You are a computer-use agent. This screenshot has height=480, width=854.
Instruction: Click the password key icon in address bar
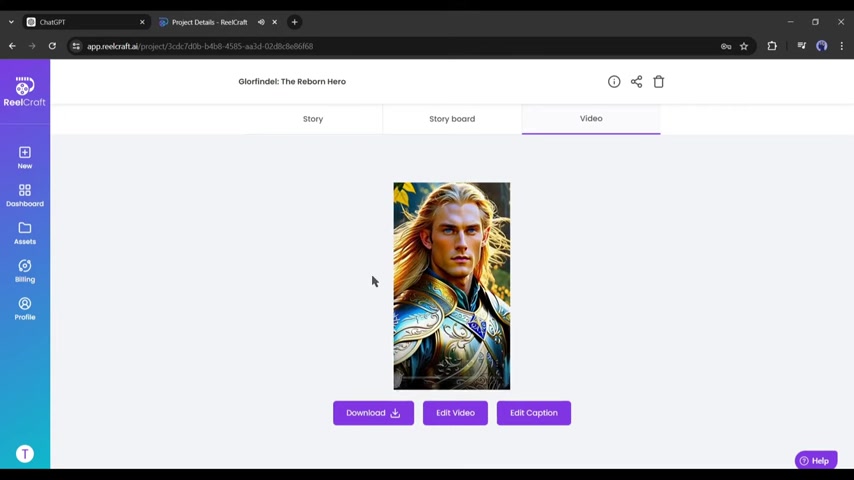[x=726, y=46]
